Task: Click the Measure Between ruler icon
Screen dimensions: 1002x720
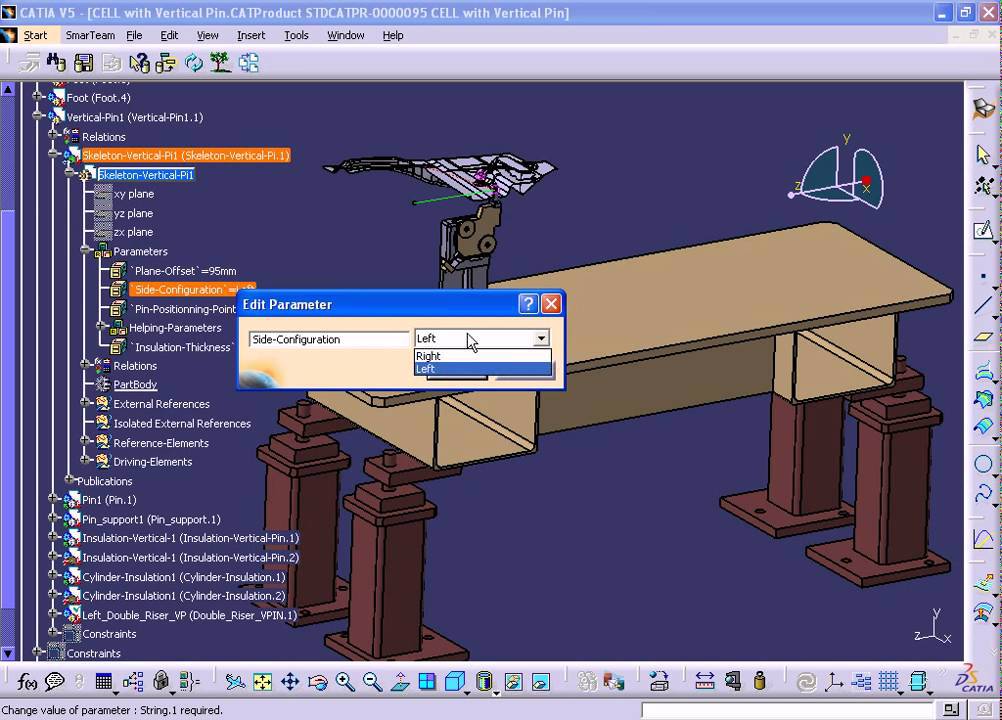Action: coord(704,682)
